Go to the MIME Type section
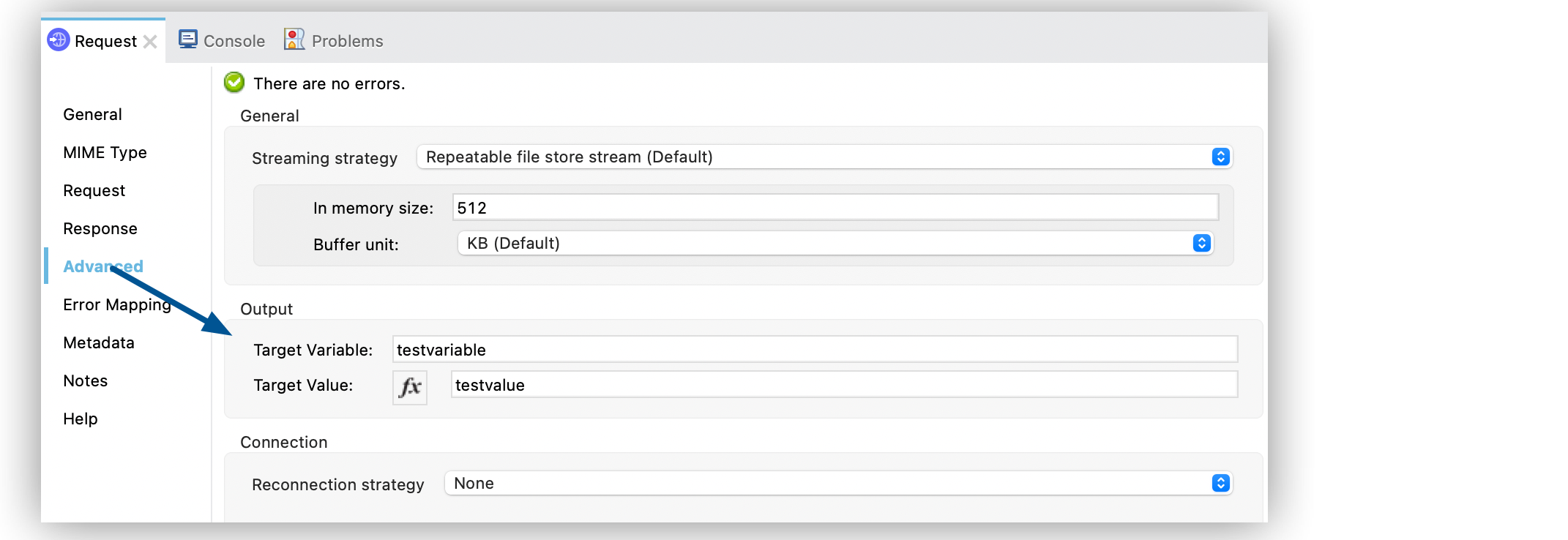 (105, 152)
